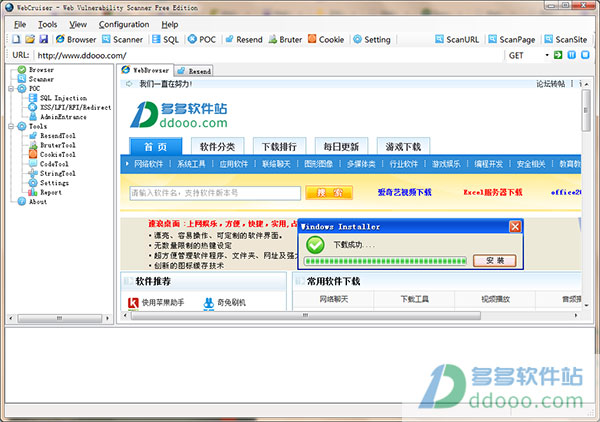Switch to the WebBrowser tab
The image size is (600, 422).
point(145,70)
